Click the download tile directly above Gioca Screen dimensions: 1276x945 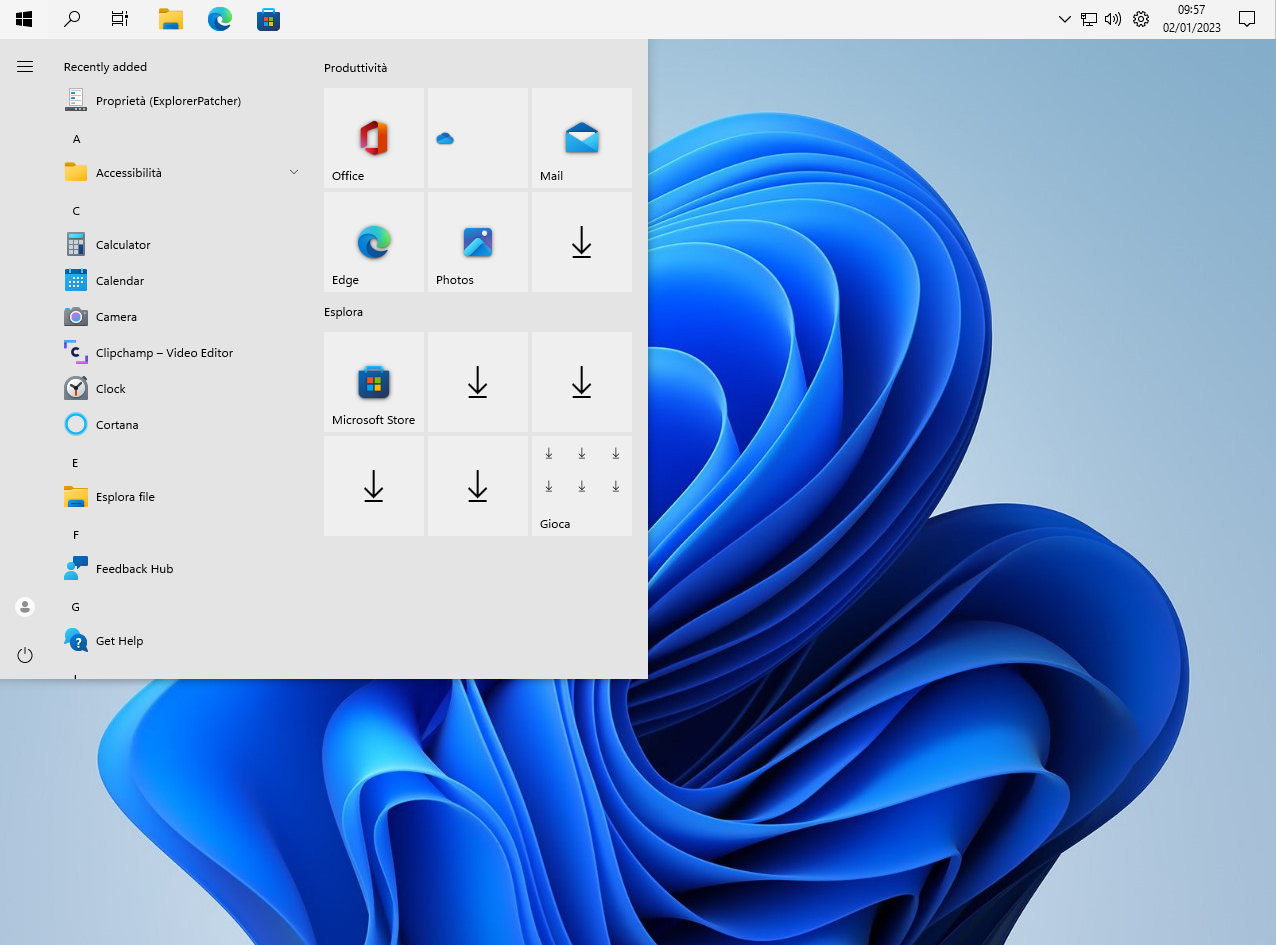(582, 382)
